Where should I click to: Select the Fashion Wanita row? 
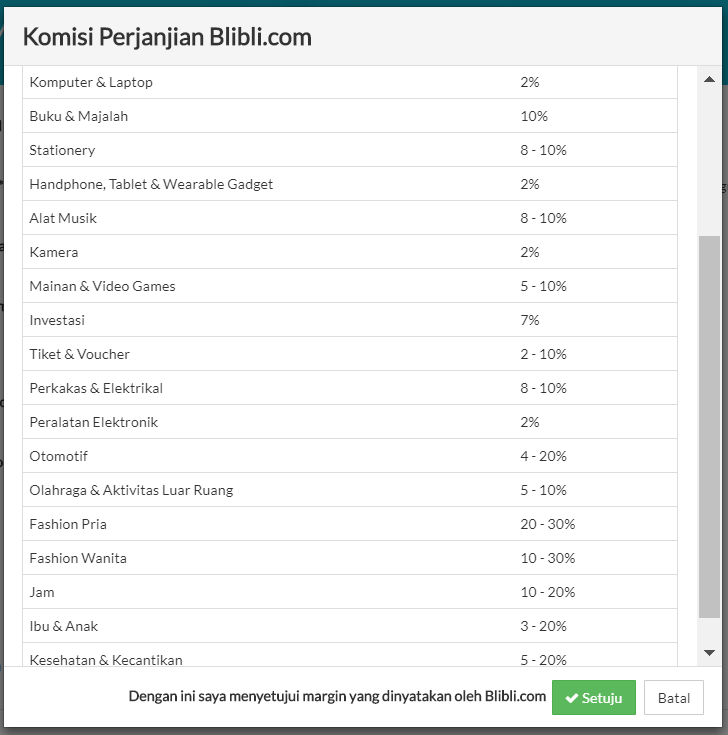[x=350, y=558]
